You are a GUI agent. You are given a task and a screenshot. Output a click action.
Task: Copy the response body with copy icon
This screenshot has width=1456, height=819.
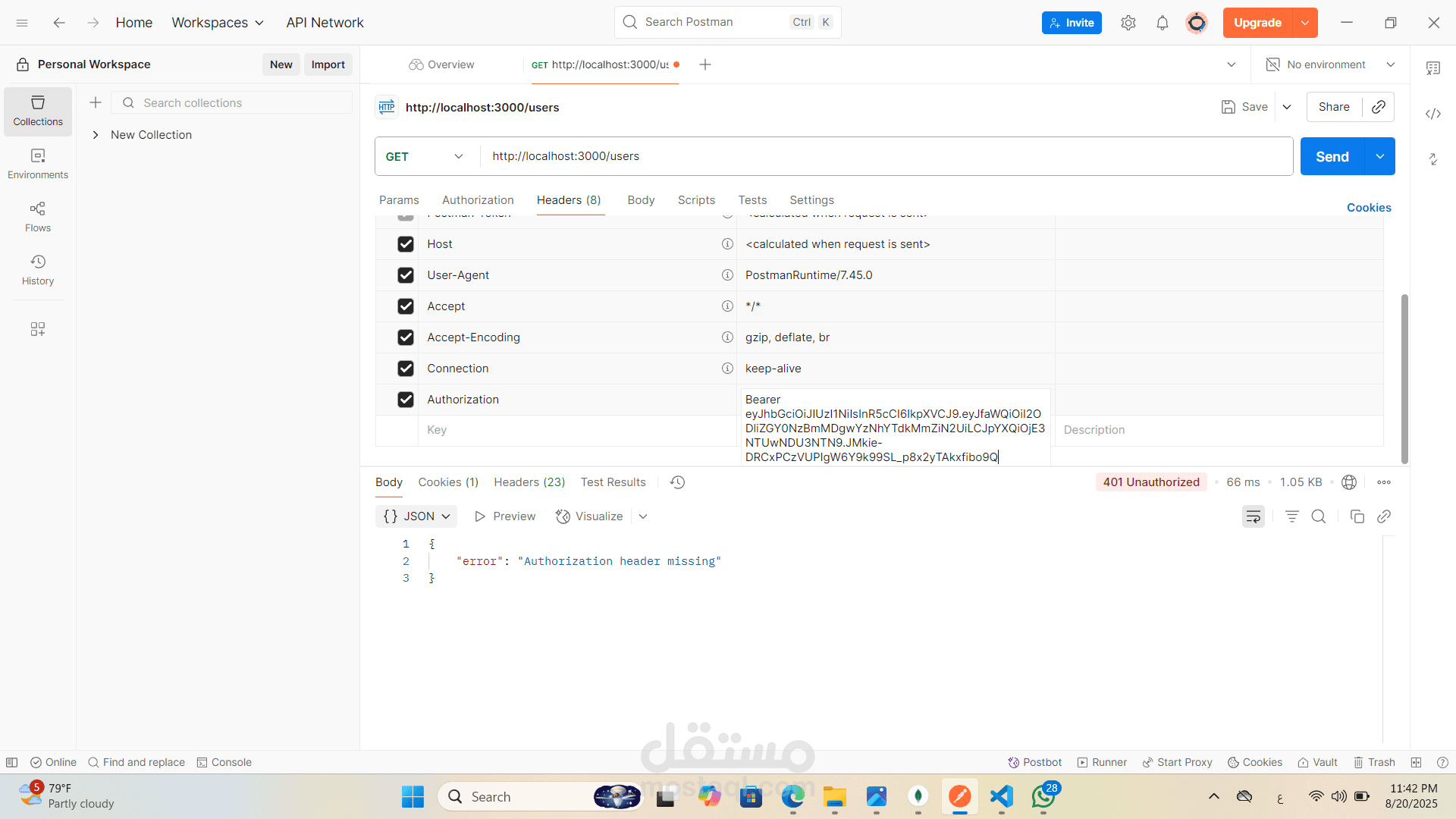point(1357,516)
